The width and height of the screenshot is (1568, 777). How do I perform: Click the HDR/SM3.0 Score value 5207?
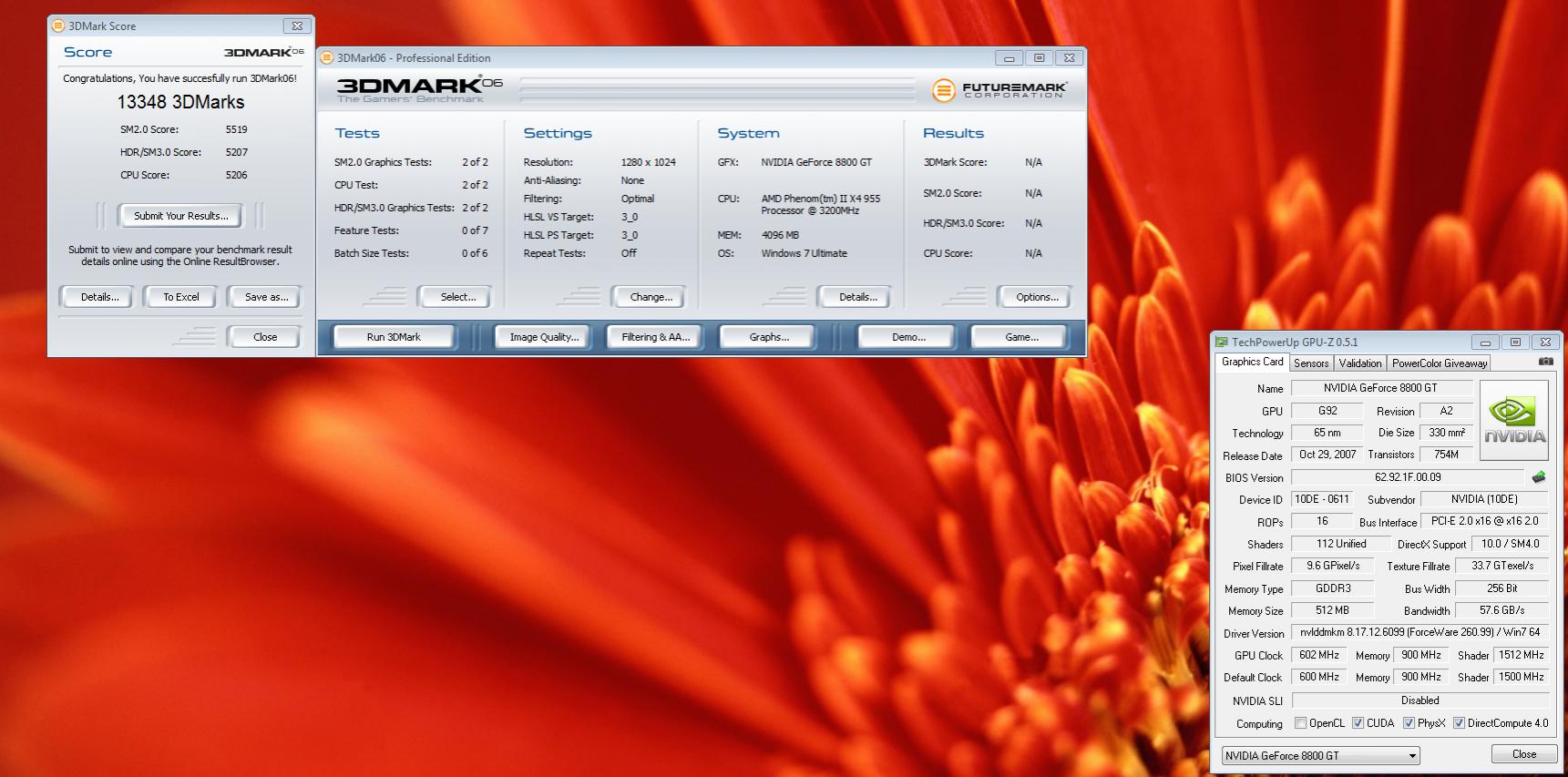(x=236, y=152)
